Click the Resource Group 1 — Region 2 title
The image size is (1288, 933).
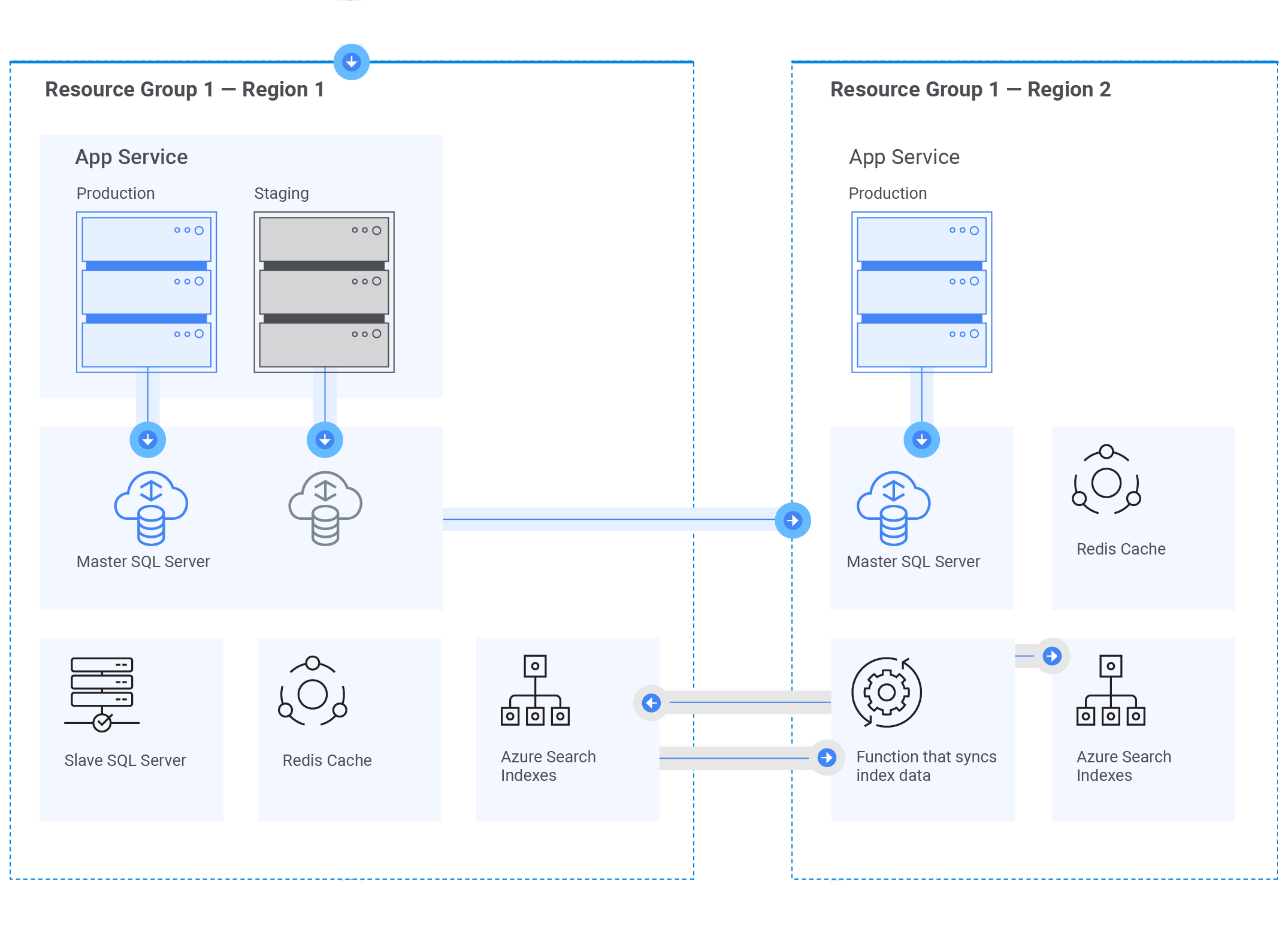coord(970,89)
